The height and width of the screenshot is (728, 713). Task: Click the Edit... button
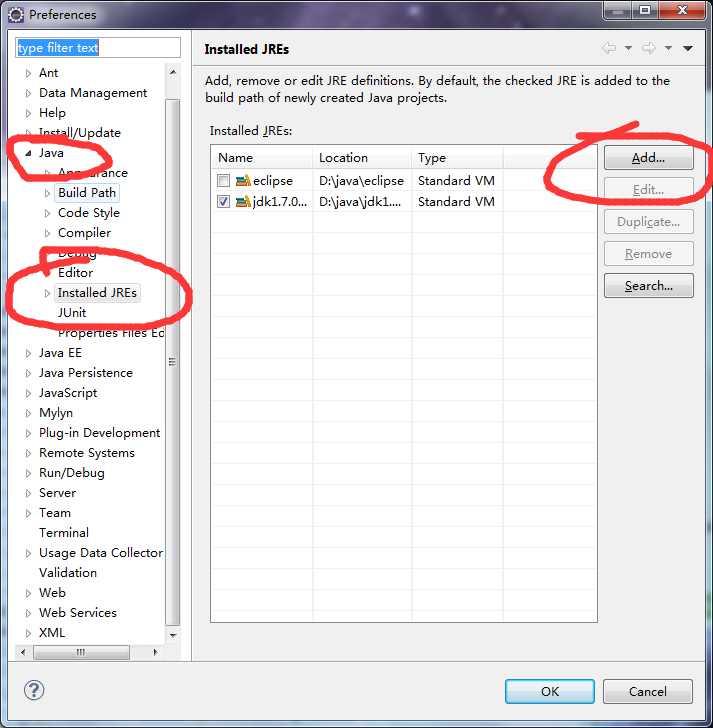648,190
